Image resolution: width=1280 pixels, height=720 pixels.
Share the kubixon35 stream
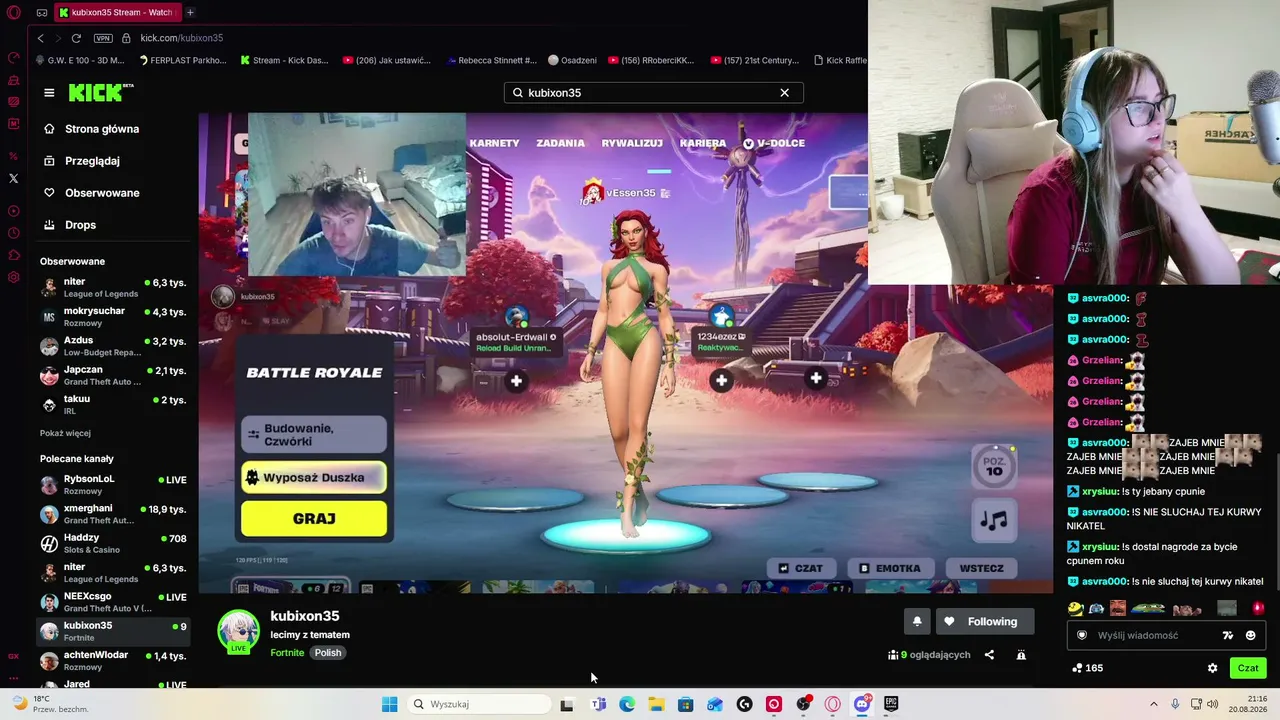pyautogui.click(x=989, y=655)
